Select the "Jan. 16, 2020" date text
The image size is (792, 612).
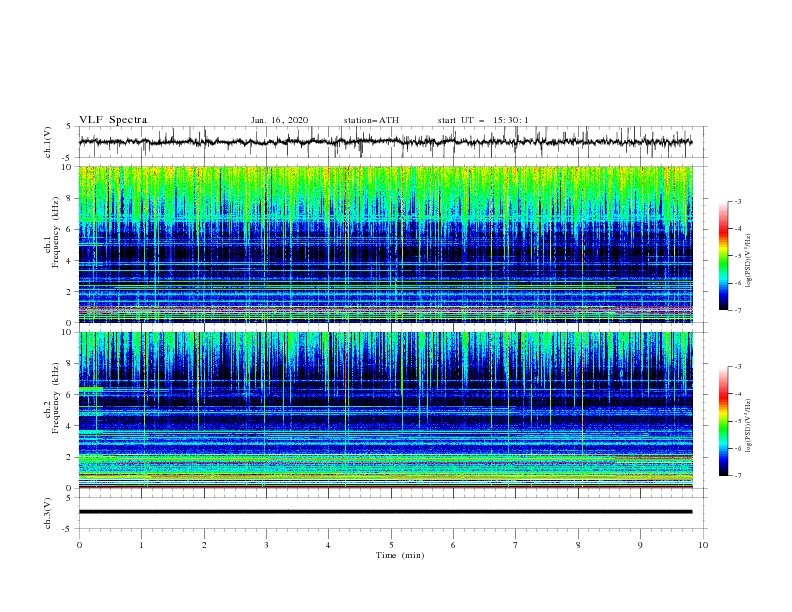pyautogui.click(x=279, y=120)
